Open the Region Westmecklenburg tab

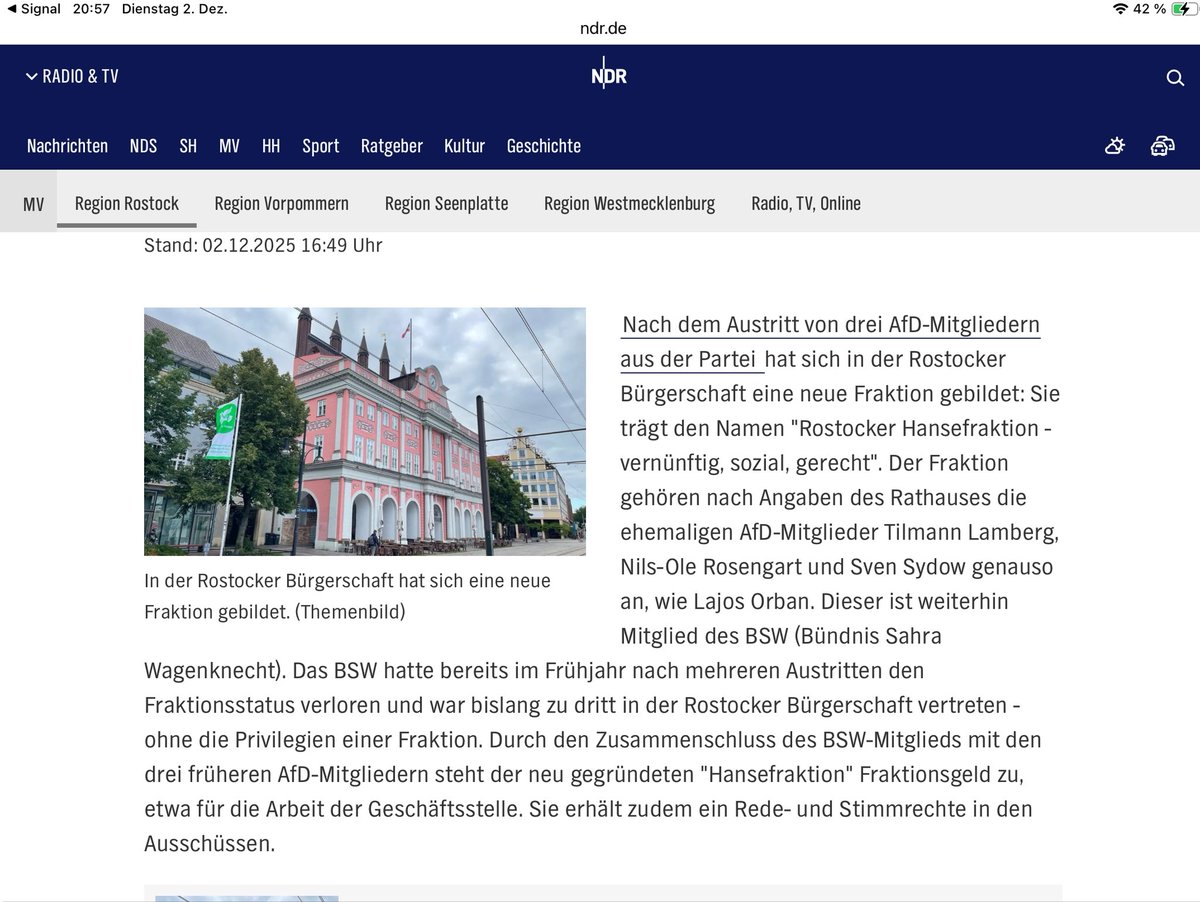pyautogui.click(x=629, y=203)
